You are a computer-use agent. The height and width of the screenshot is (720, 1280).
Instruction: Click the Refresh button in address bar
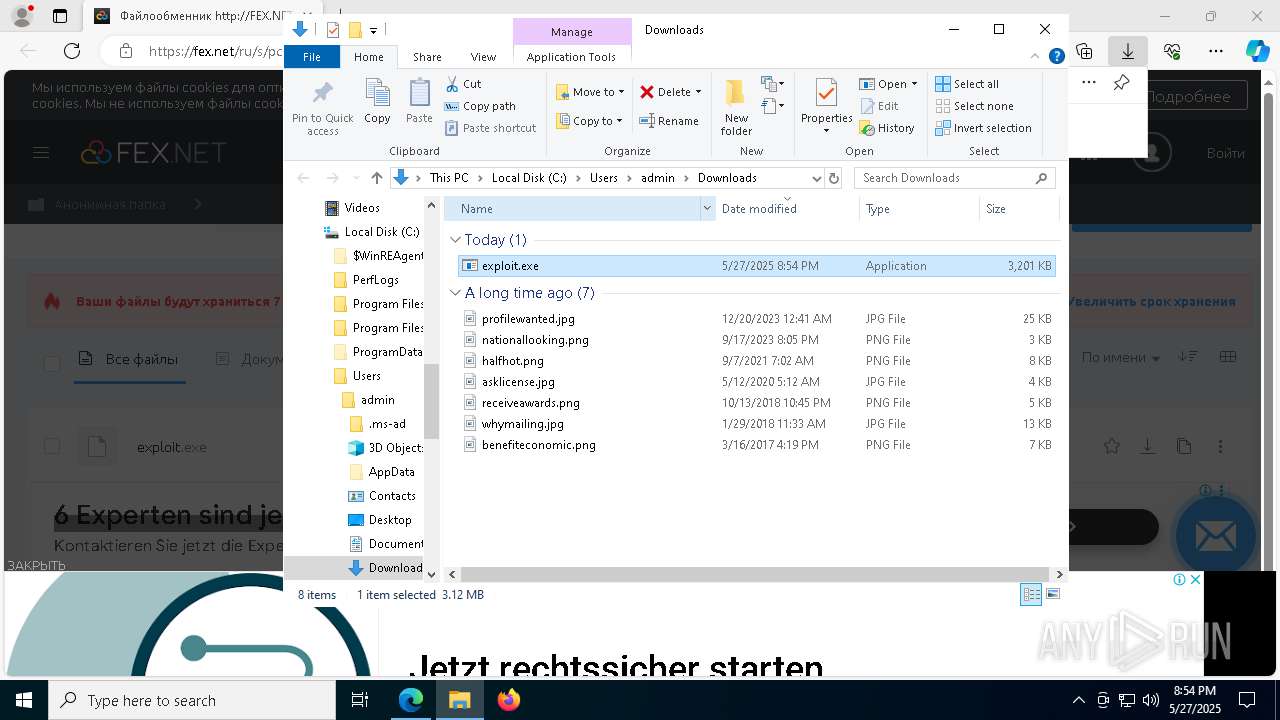pos(834,178)
